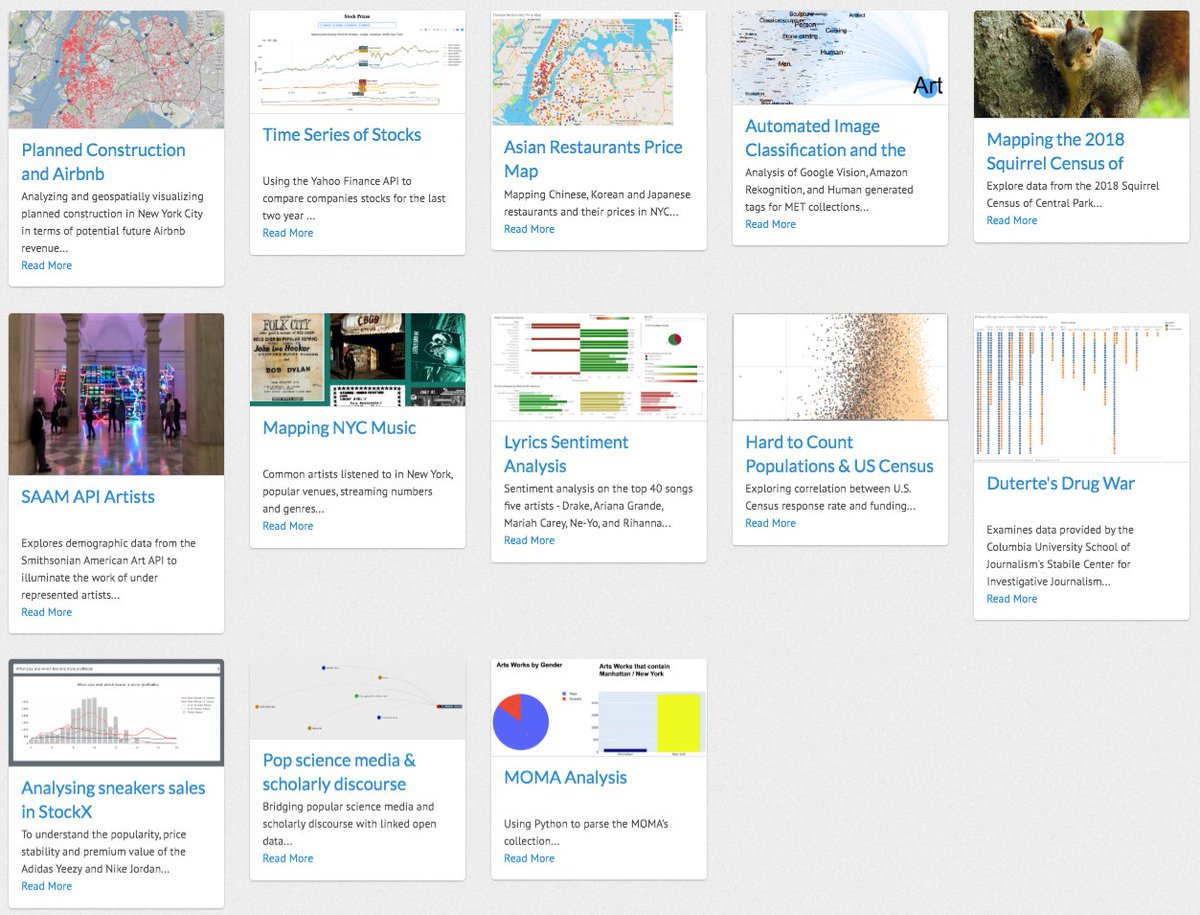
Task: View the Stock Prices chart thumbnail
Action: (357, 62)
